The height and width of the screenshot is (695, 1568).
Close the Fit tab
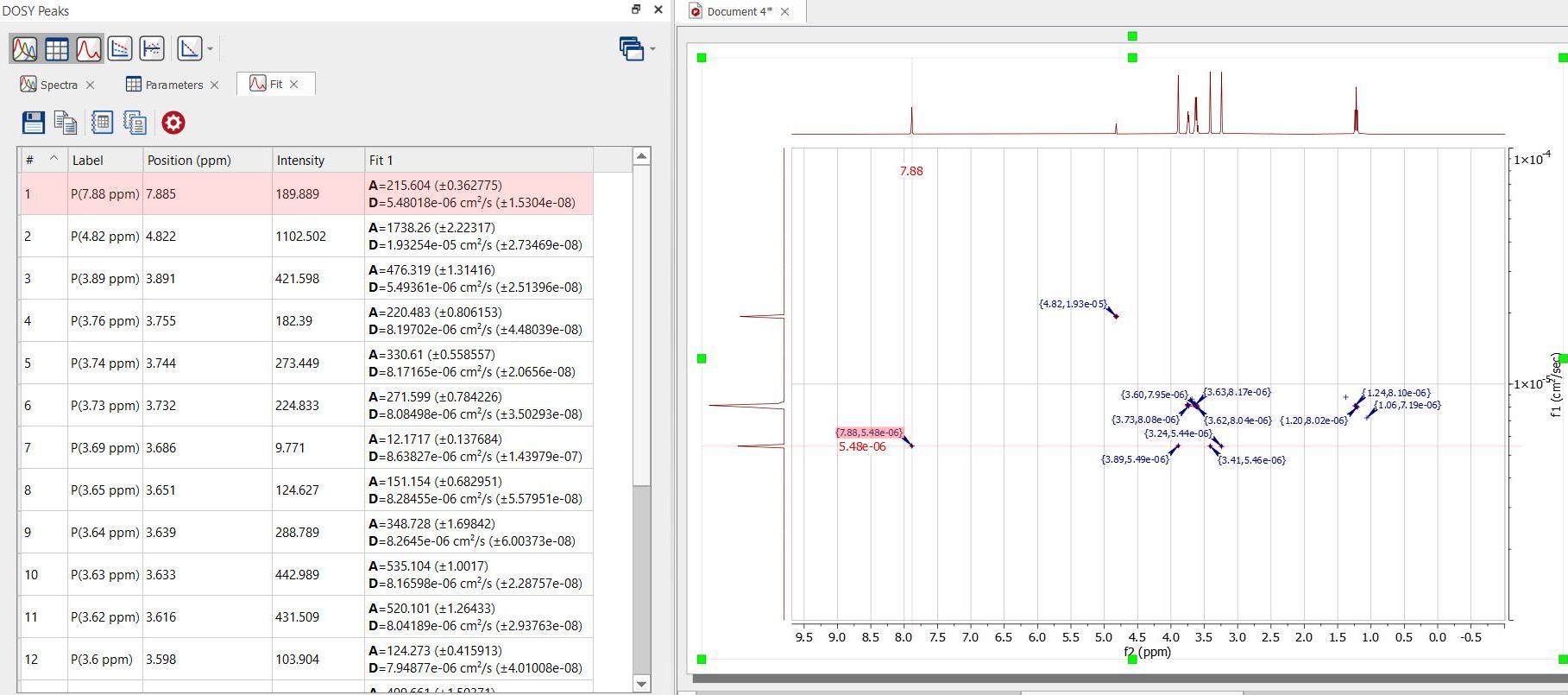tap(294, 84)
